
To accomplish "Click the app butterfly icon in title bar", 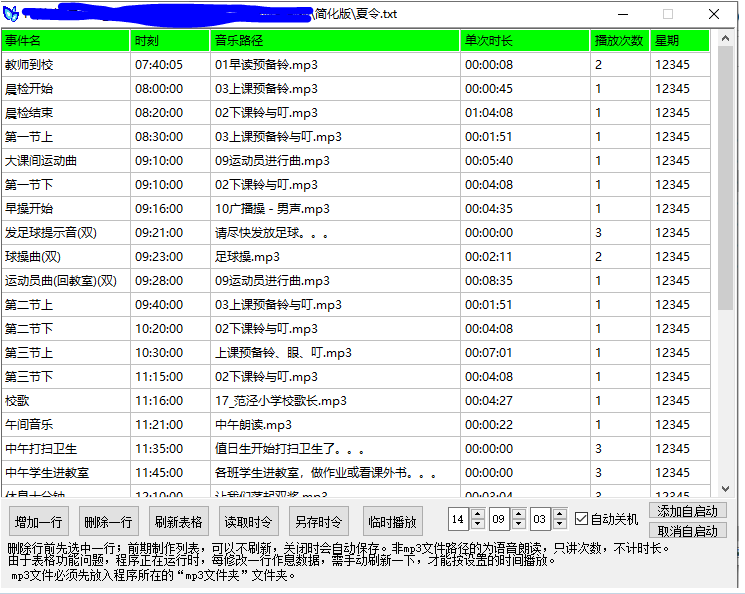I will pyautogui.click(x=11, y=14).
